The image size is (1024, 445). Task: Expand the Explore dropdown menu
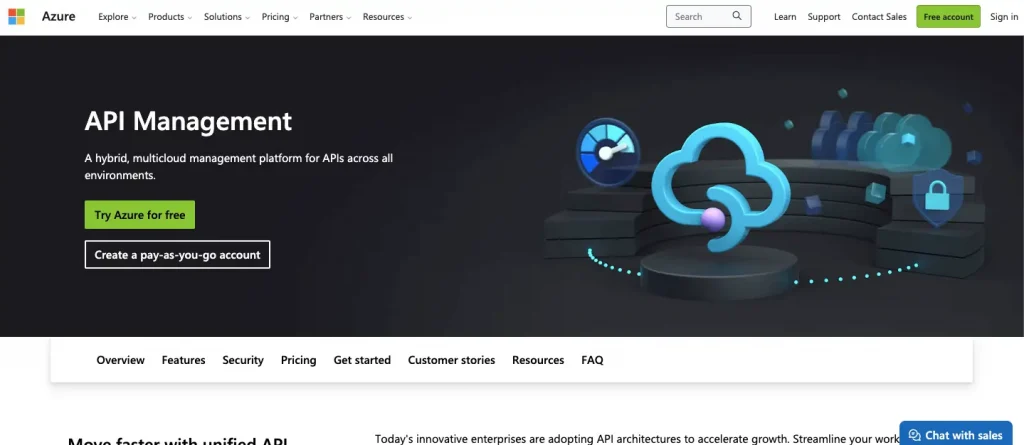click(118, 17)
